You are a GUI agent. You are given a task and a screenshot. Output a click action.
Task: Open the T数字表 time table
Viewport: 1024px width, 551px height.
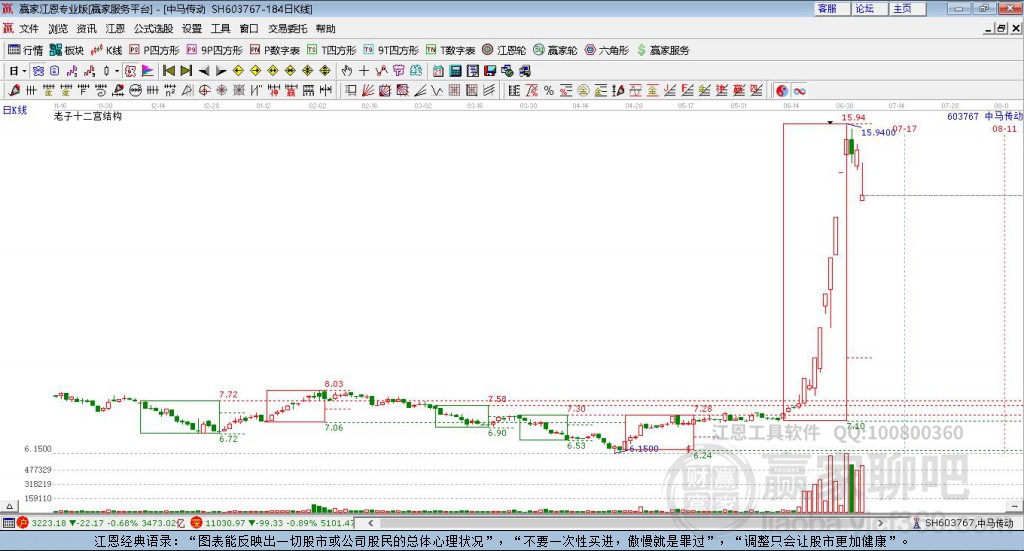(451, 50)
